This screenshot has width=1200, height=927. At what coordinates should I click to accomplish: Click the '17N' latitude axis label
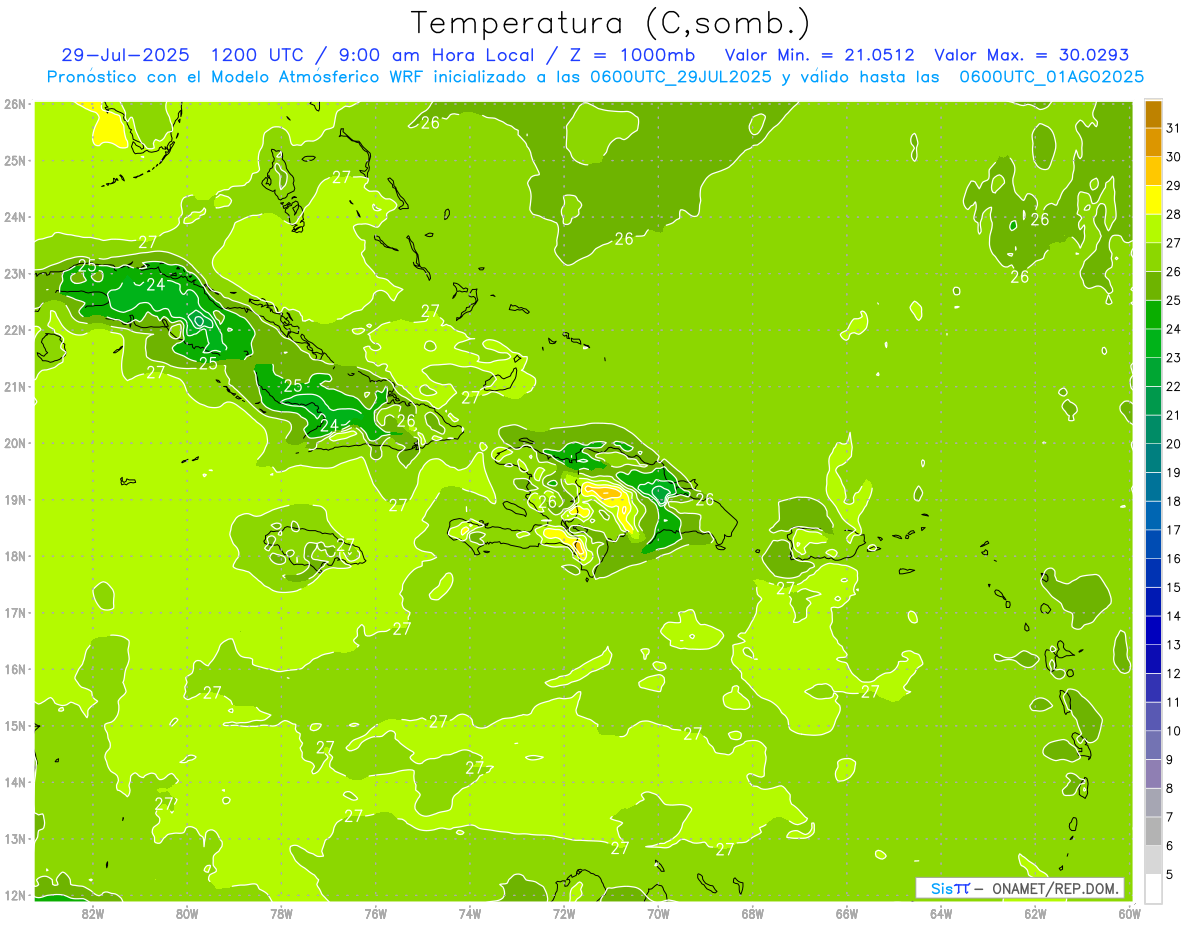[x=15, y=613]
